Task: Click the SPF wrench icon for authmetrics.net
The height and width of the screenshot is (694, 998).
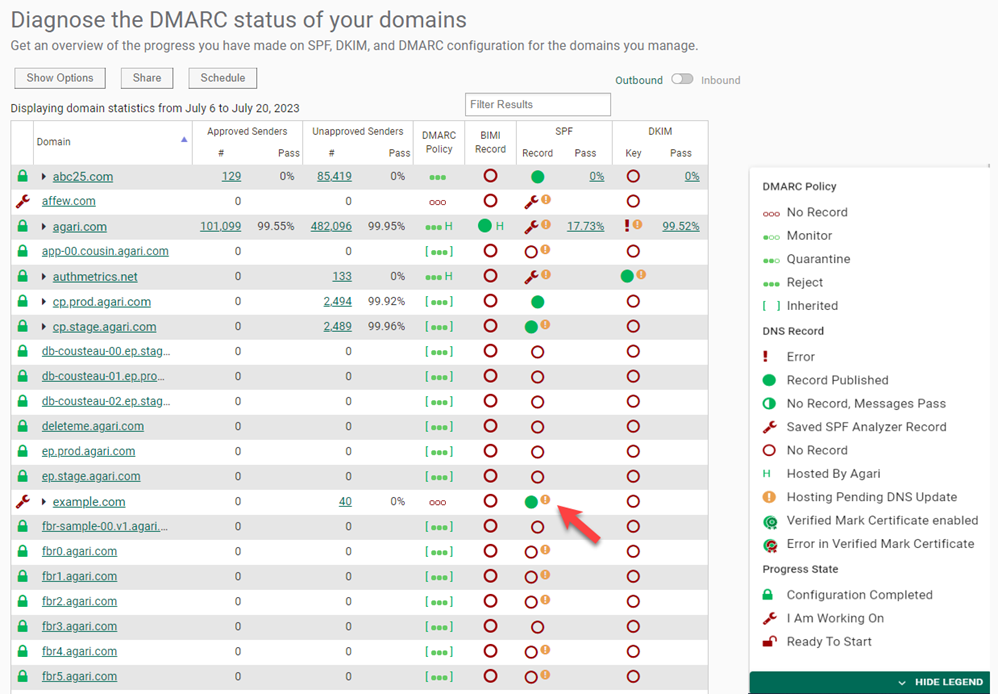Action: 531,276
